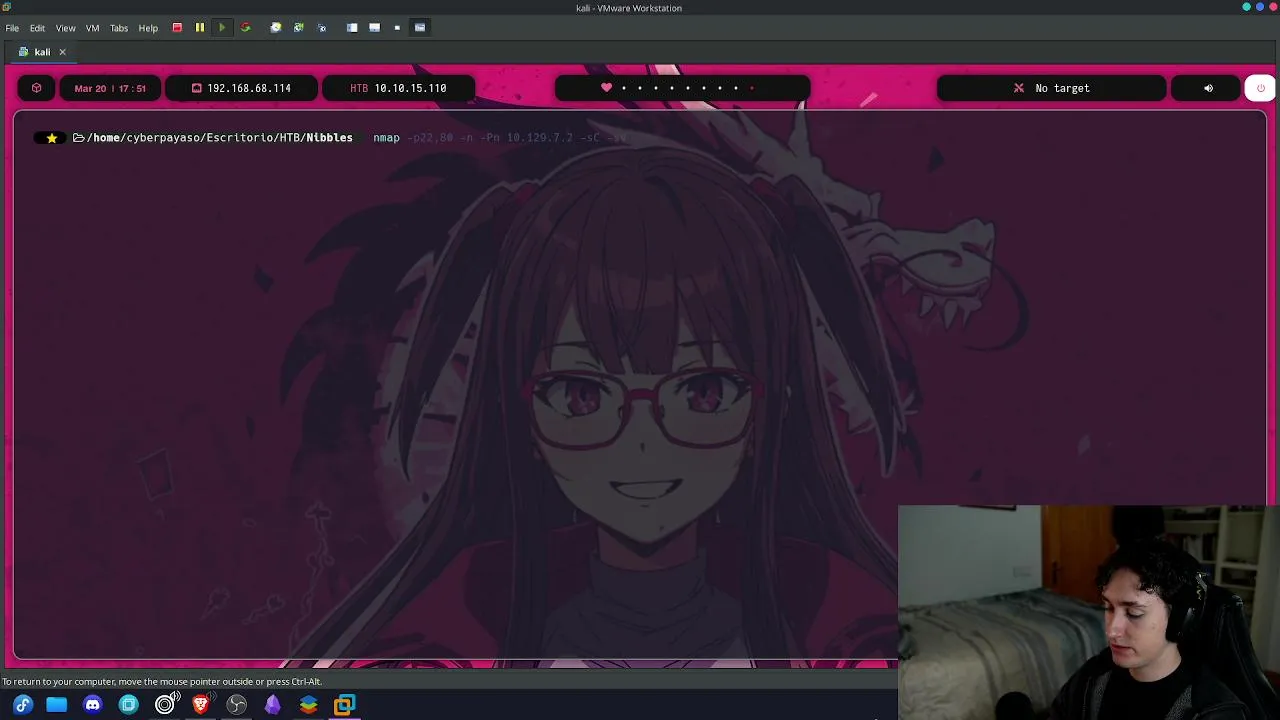Launch Discord from the taskbar

pos(93,705)
